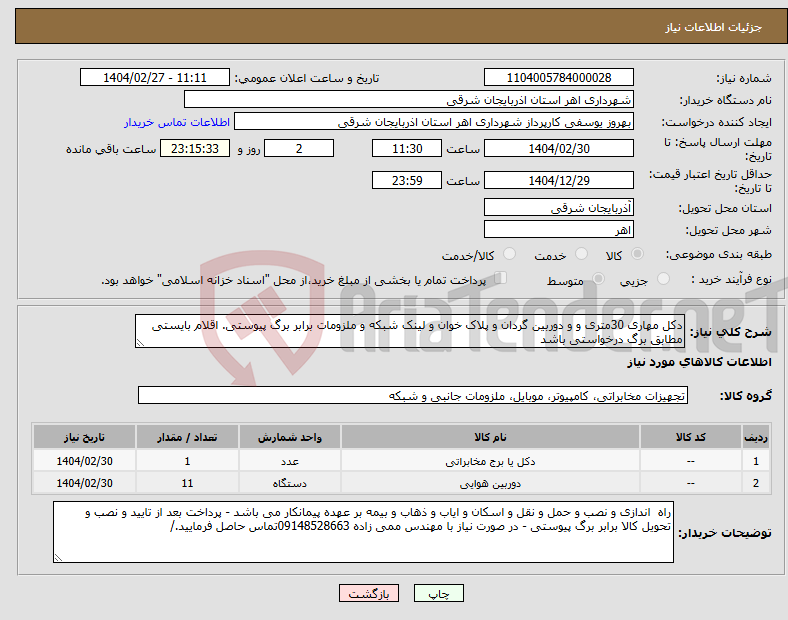Click the اطلاعات کالاهای مورد نیاز heading
Image resolution: width=788 pixels, height=620 pixels.
tap(699, 362)
